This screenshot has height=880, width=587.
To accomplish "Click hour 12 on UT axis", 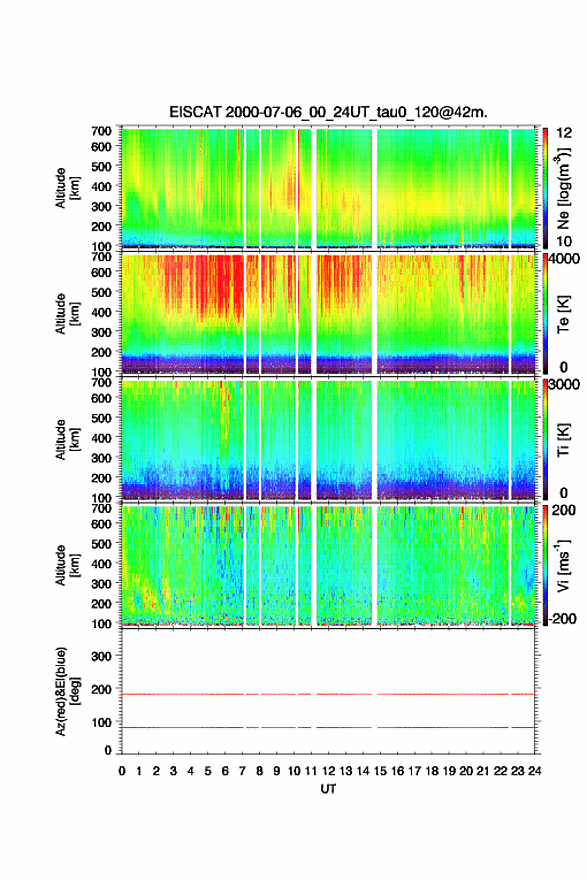I will [328, 771].
